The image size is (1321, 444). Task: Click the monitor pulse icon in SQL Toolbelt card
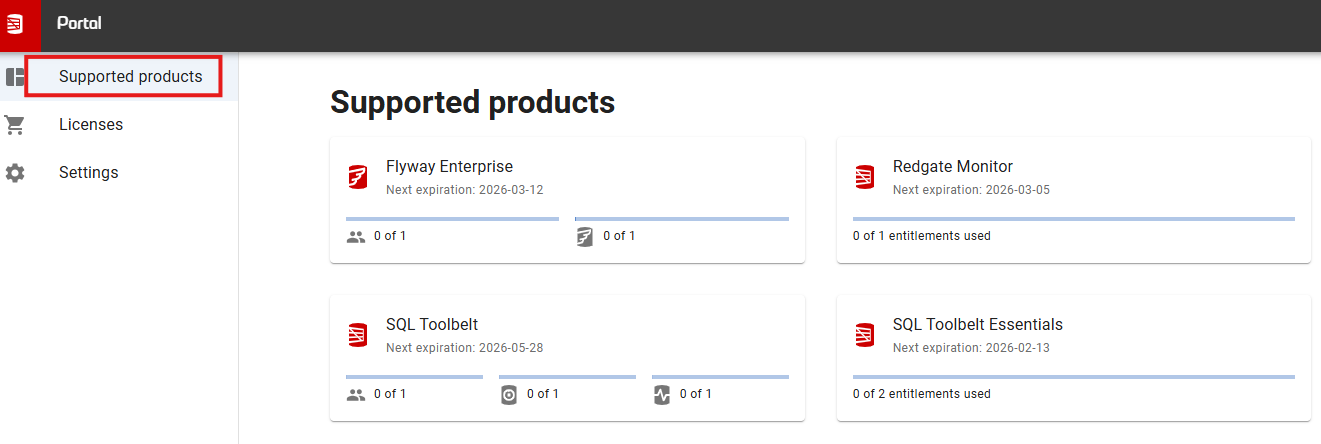(661, 395)
